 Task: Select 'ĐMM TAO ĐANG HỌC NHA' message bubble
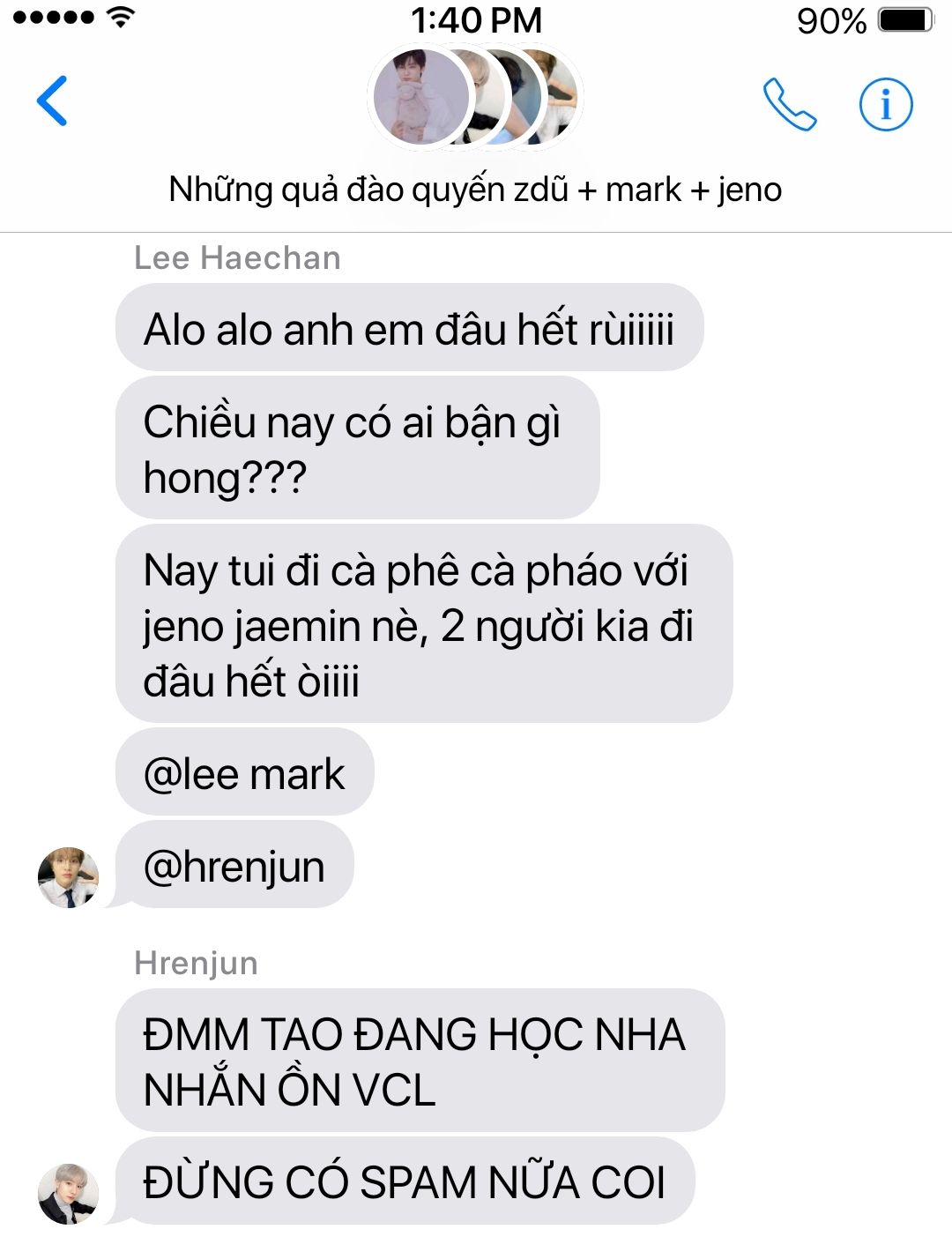[420, 1061]
